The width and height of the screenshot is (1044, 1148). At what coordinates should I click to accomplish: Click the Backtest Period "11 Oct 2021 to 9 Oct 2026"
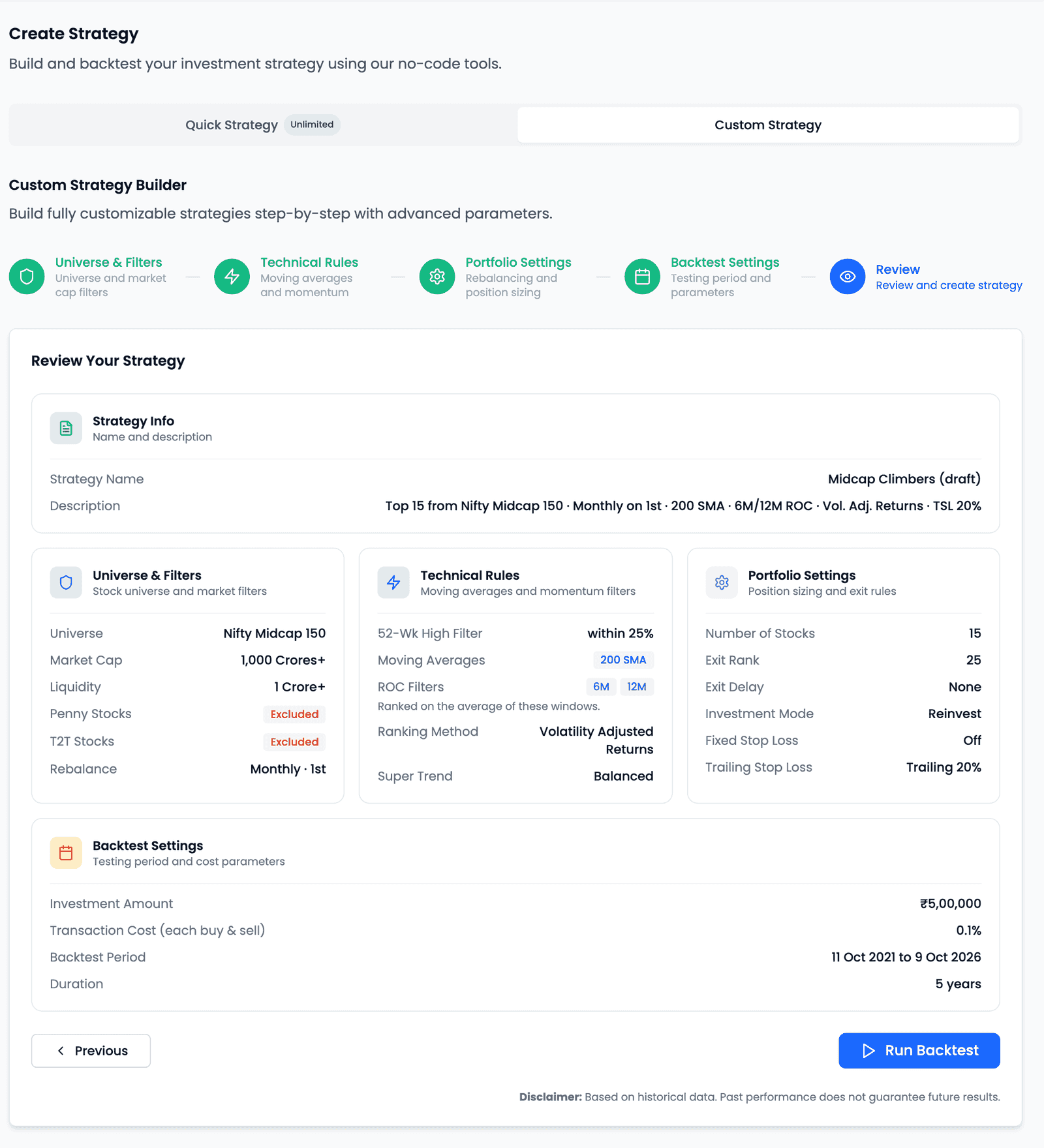point(906,957)
